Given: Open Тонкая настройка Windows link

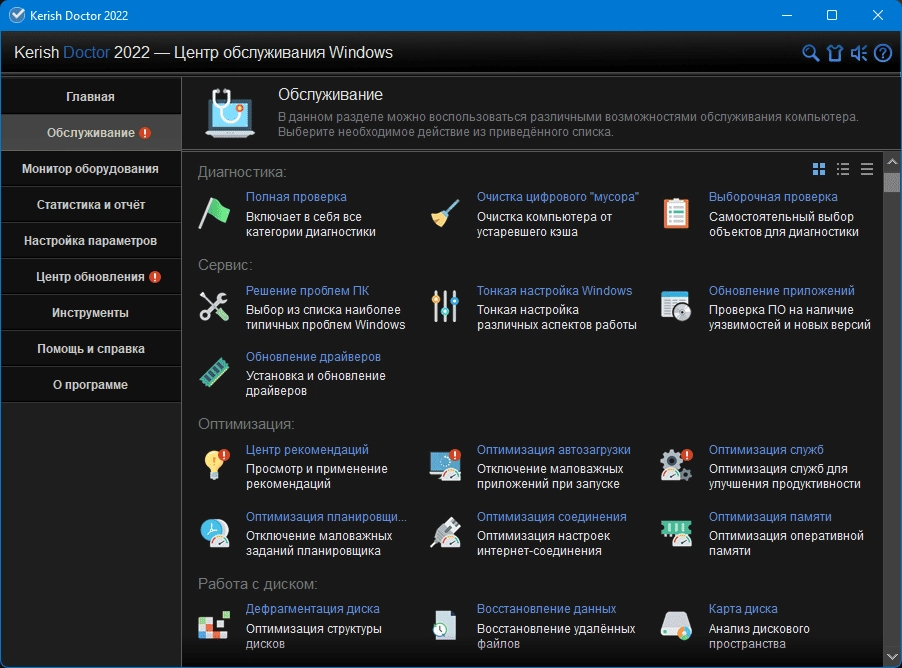Looking at the screenshot, I should [x=555, y=291].
